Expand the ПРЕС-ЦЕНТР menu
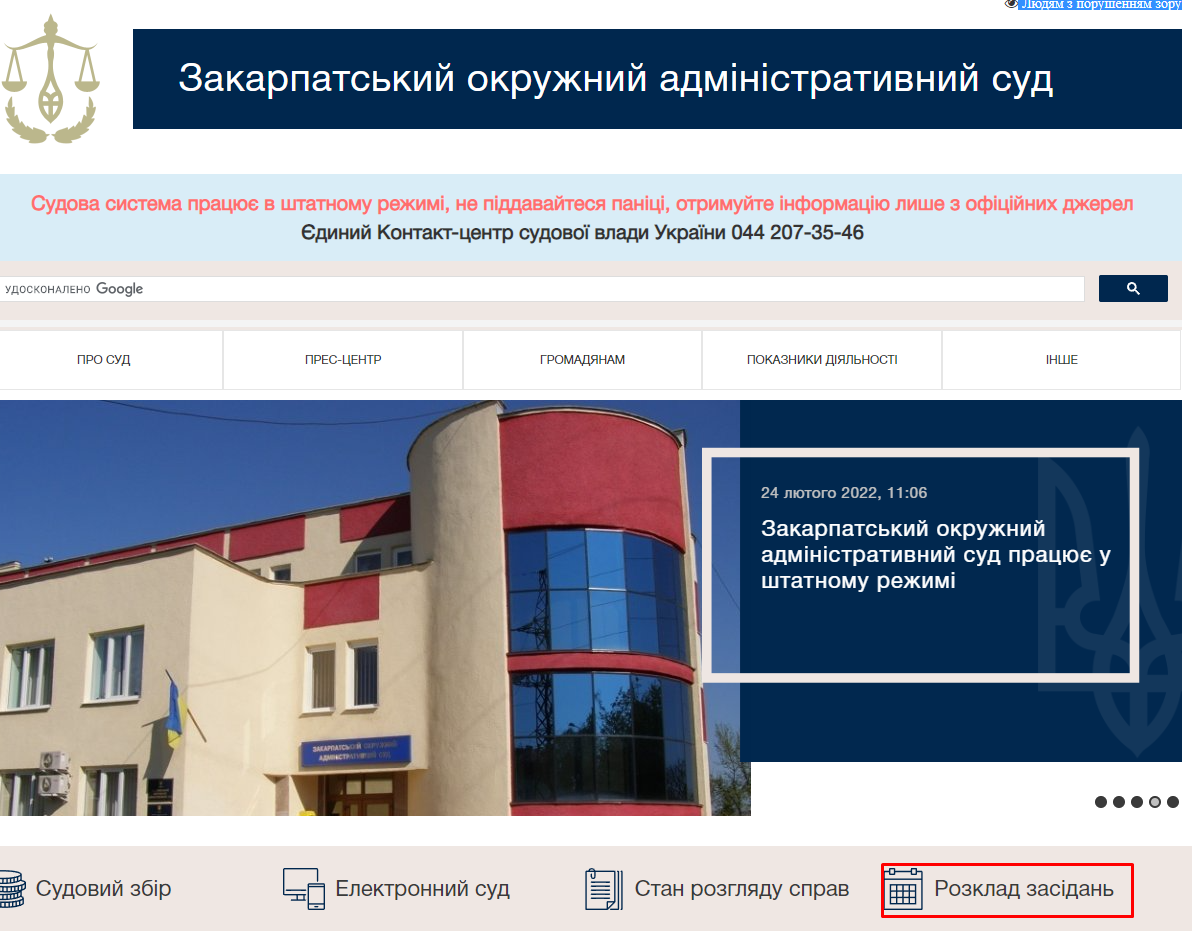 pyautogui.click(x=343, y=360)
